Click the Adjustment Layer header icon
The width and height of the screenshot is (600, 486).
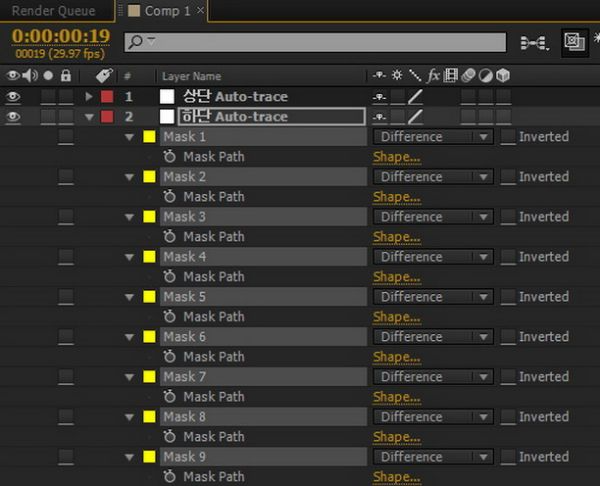(486, 76)
